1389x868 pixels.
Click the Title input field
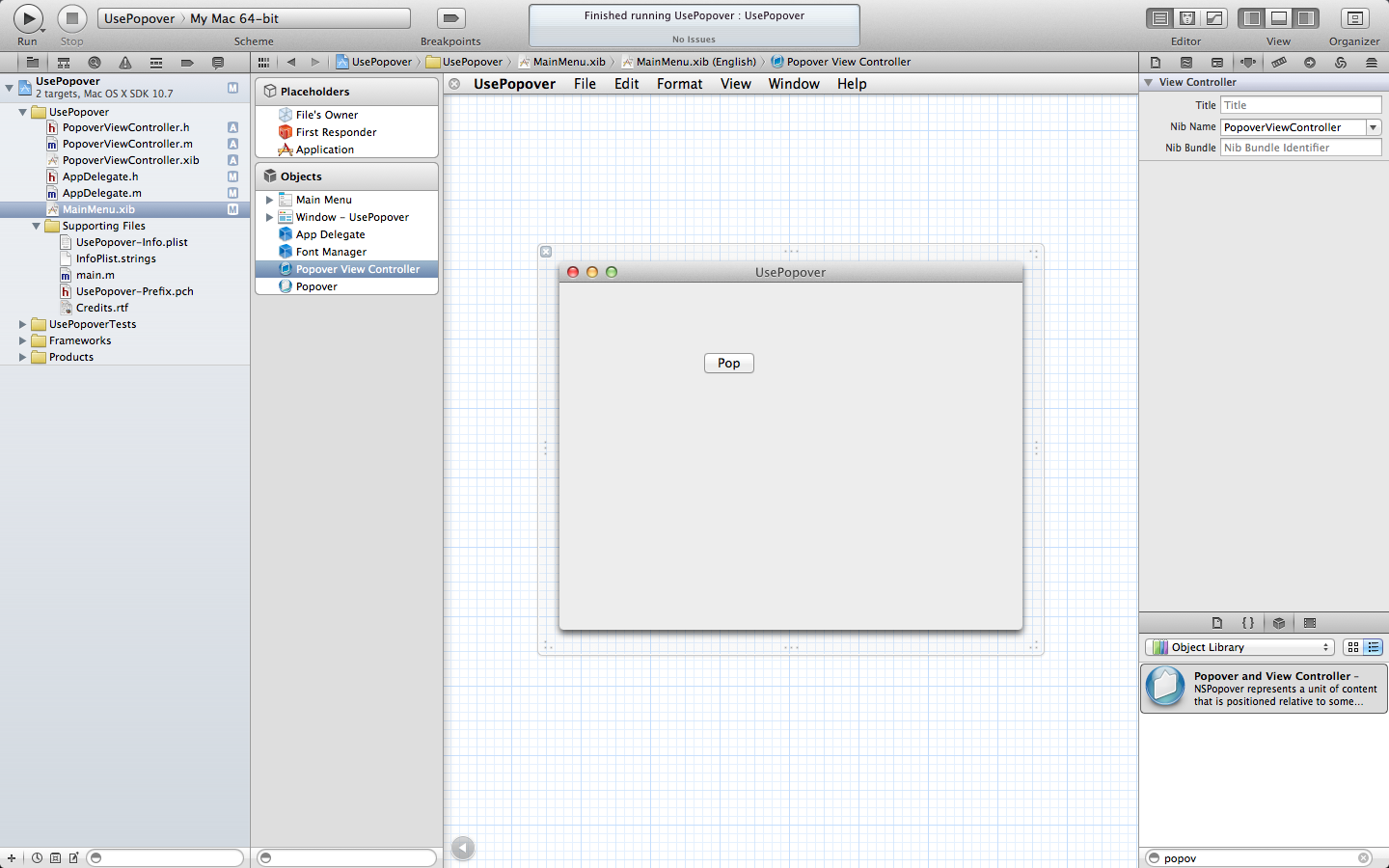(x=1301, y=105)
